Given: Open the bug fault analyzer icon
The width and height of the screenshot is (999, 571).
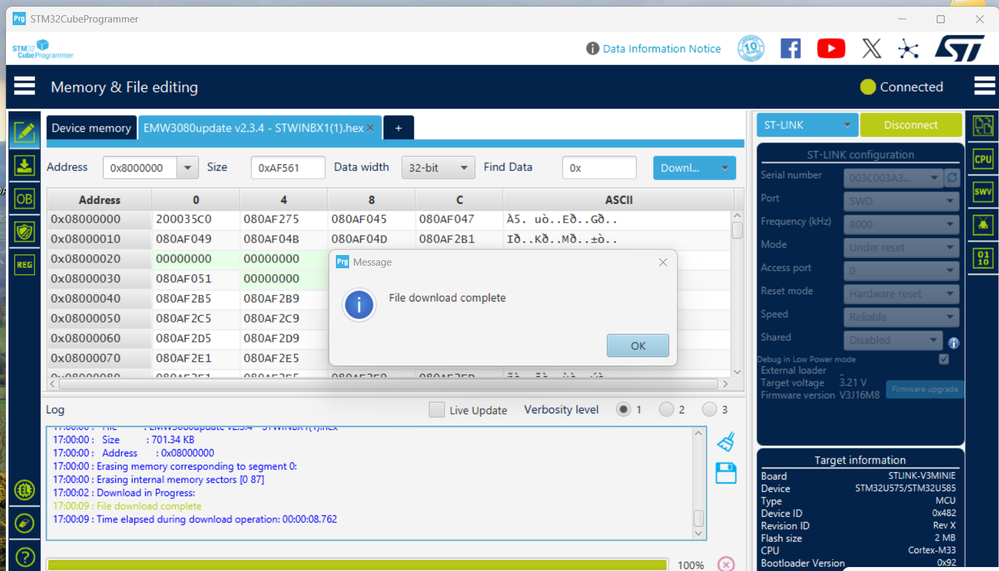Looking at the screenshot, I should tap(983, 225).
